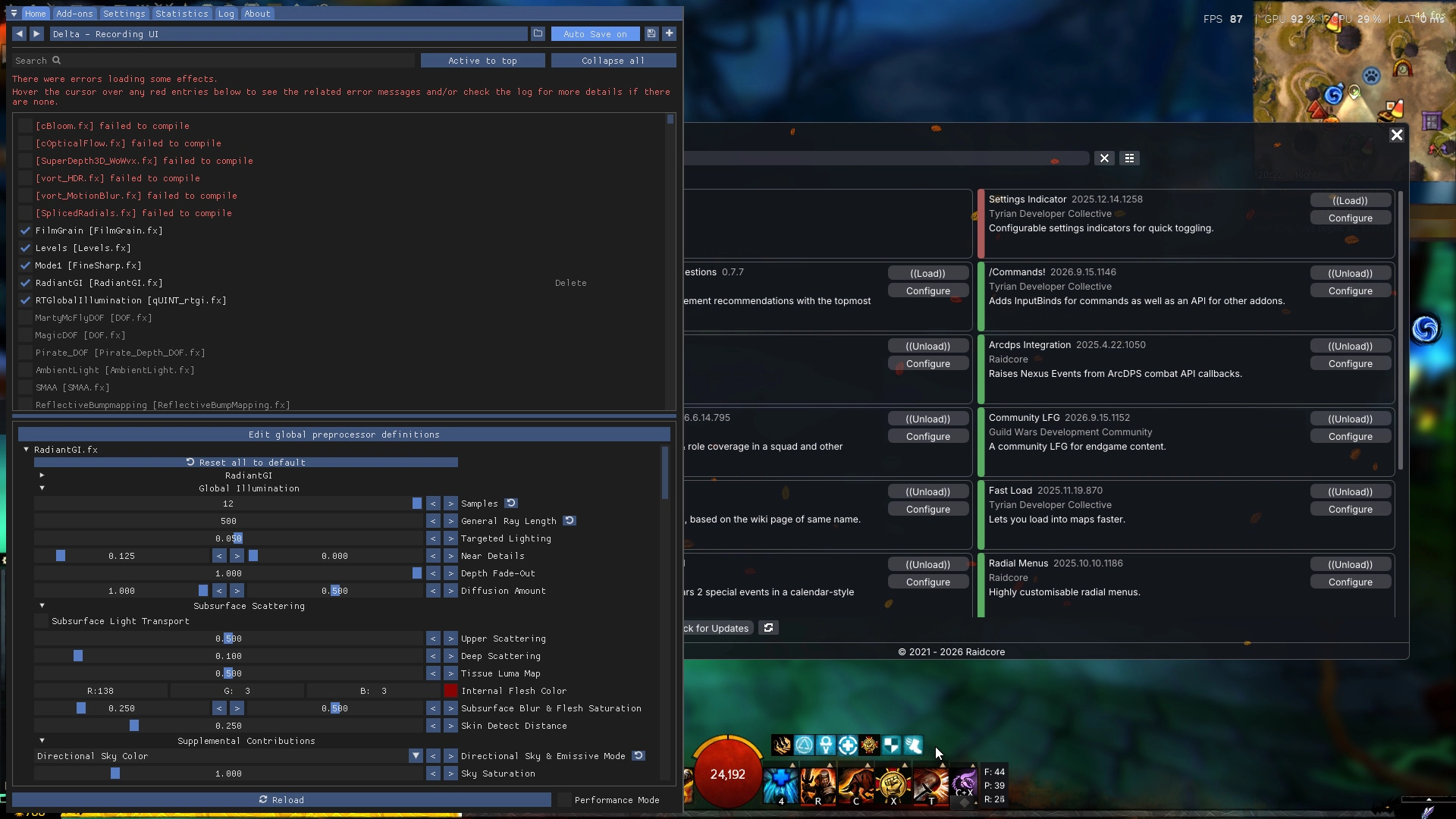The height and width of the screenshot is (819, 1456).
Task: Toggle the Performance Mode checkbox
Action: (x=564, y=800)
